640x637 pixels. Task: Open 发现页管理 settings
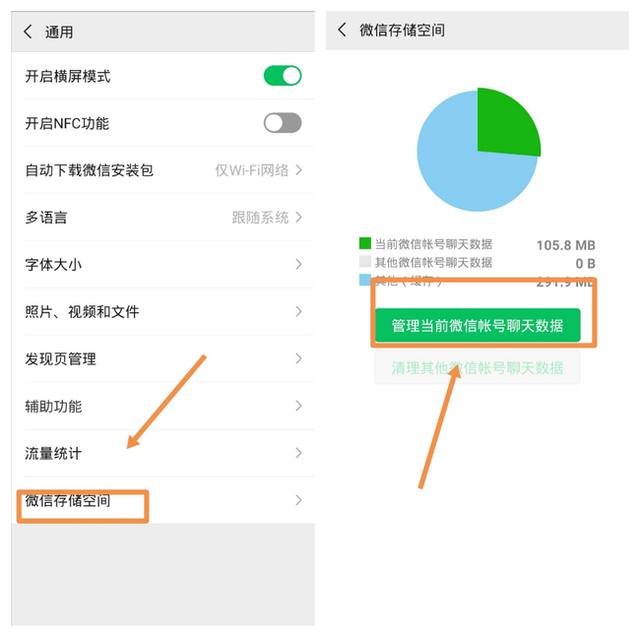(163, 359)
